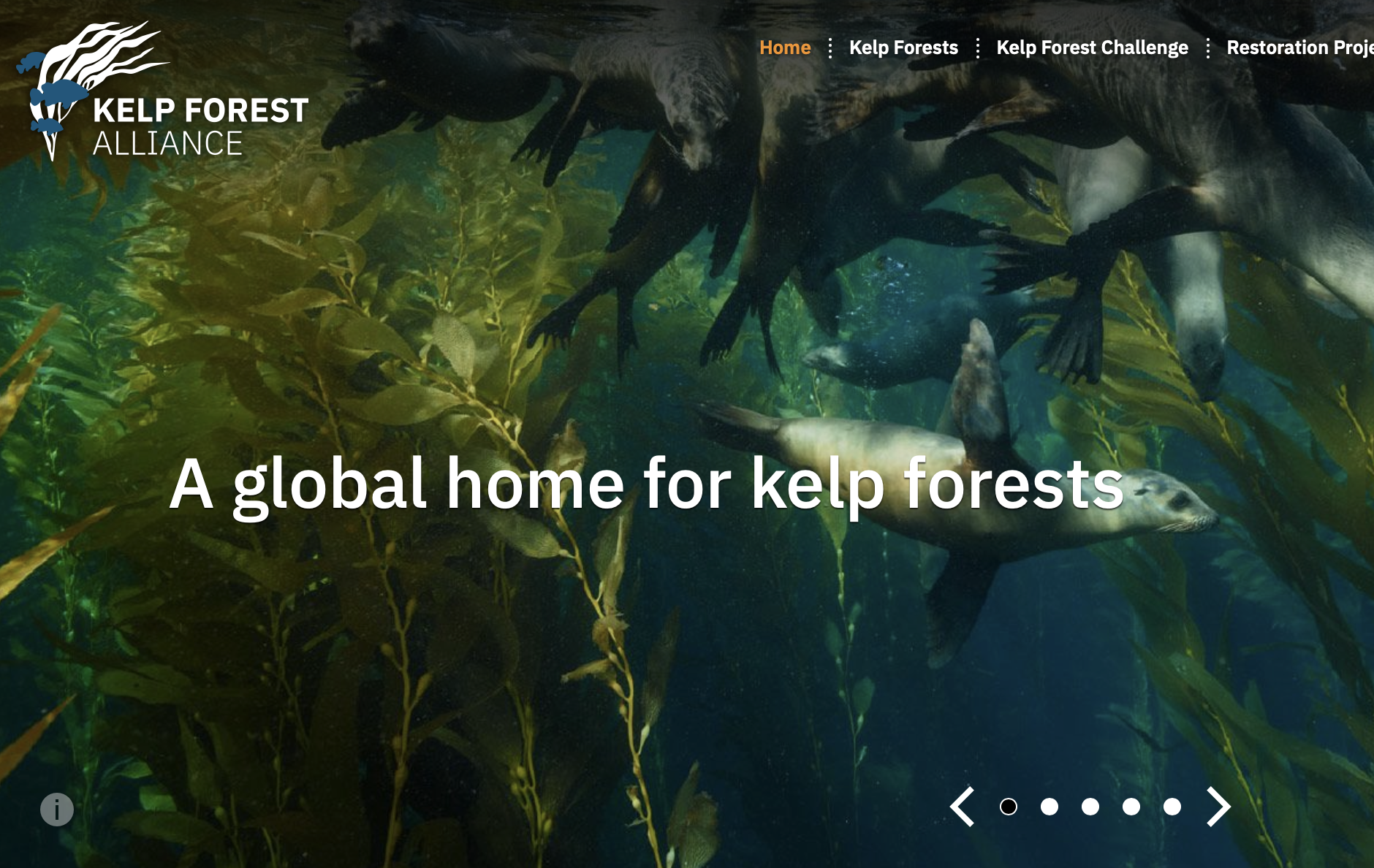Advance to the next slide with the right arrow

1218,807
